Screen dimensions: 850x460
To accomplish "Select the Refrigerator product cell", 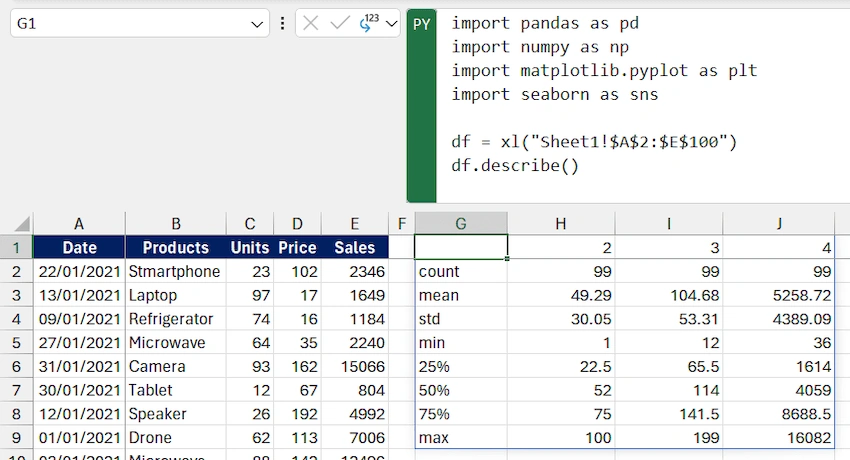I will pyautogui.click(x=176, y=319).
